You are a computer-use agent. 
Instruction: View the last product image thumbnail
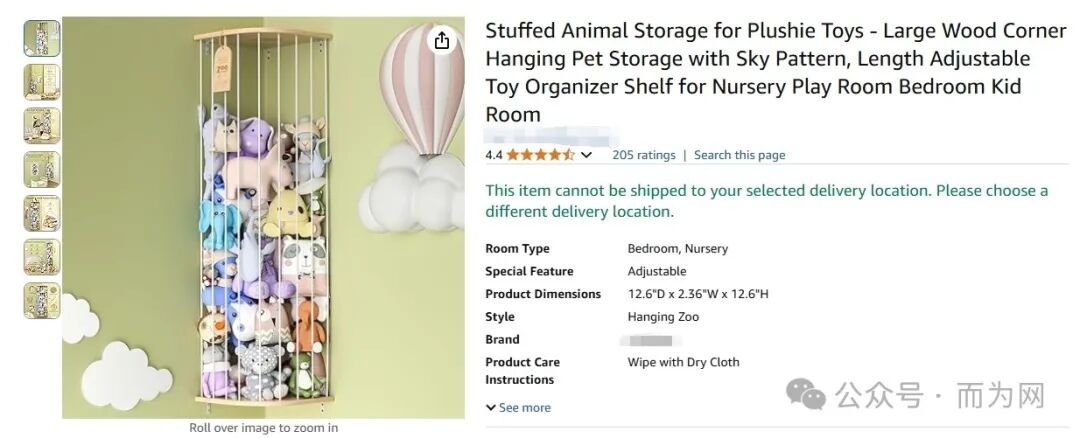click(x=42, y=300)
